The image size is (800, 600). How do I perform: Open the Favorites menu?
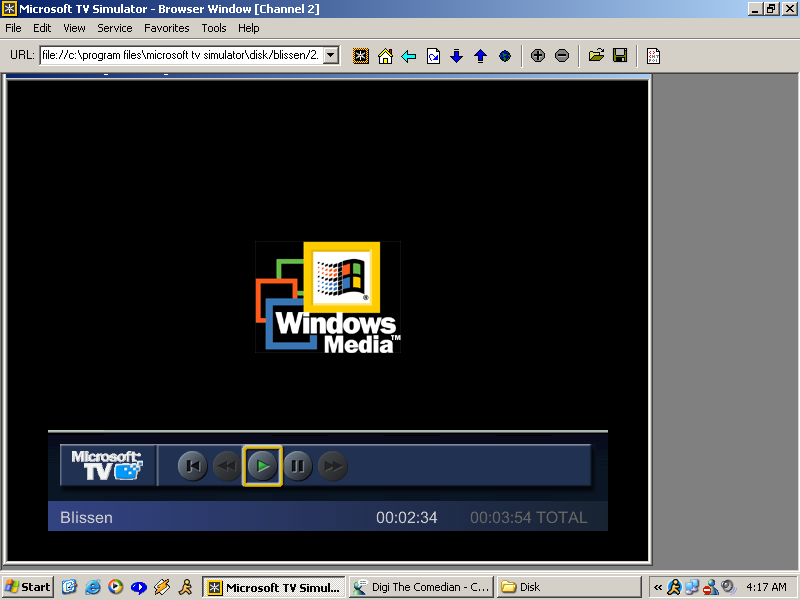(x=166, y=28)
